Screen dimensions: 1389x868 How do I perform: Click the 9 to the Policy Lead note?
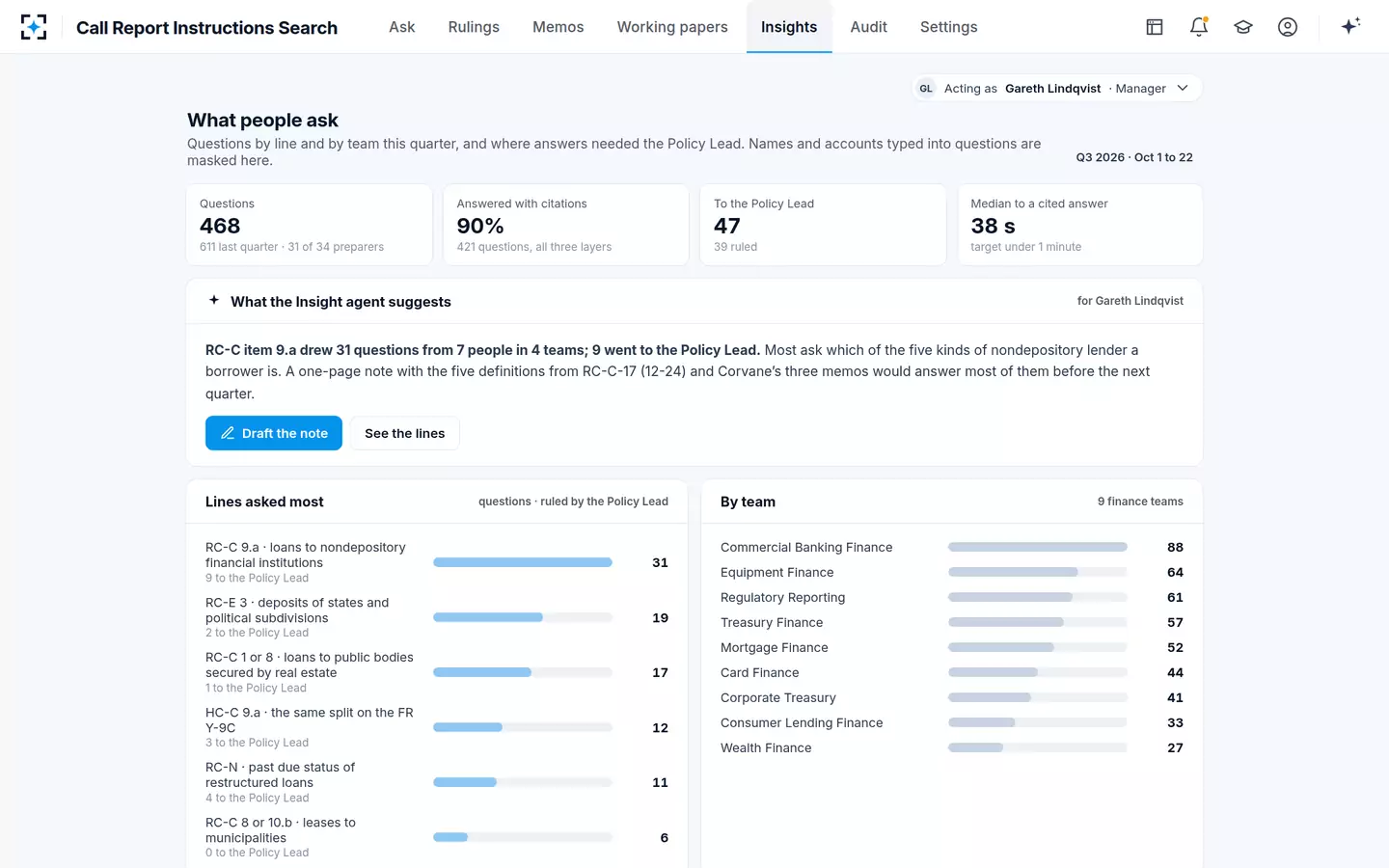click(x=257, y=578)
